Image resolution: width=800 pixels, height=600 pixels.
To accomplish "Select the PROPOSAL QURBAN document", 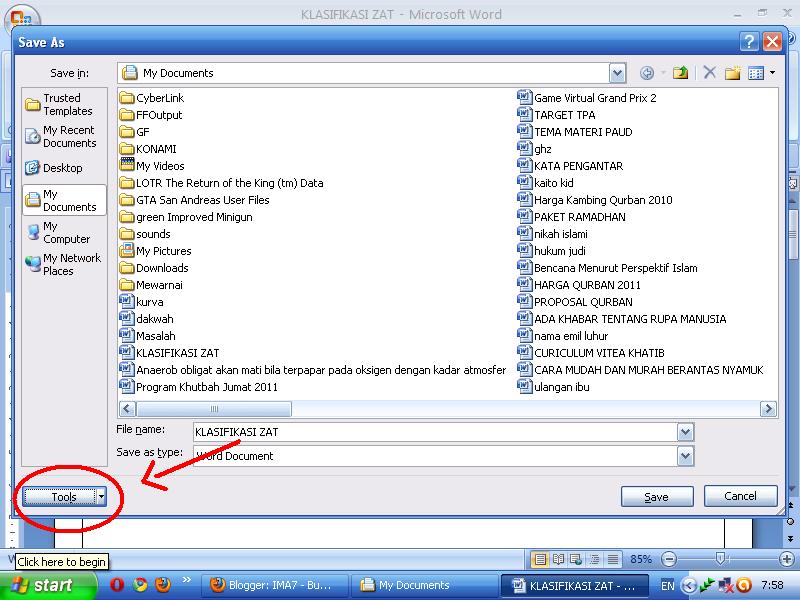I will tap(575, 302).
